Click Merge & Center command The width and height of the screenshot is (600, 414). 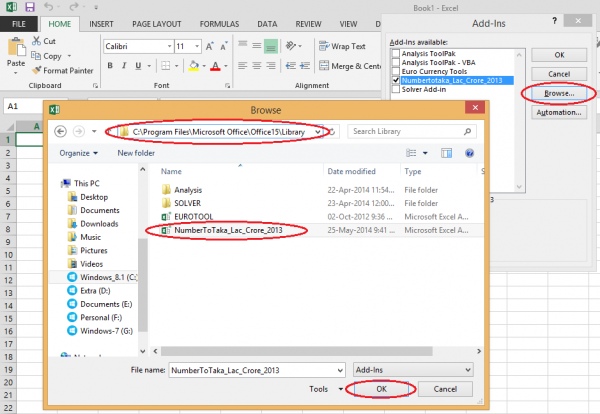tap(350, 66)
